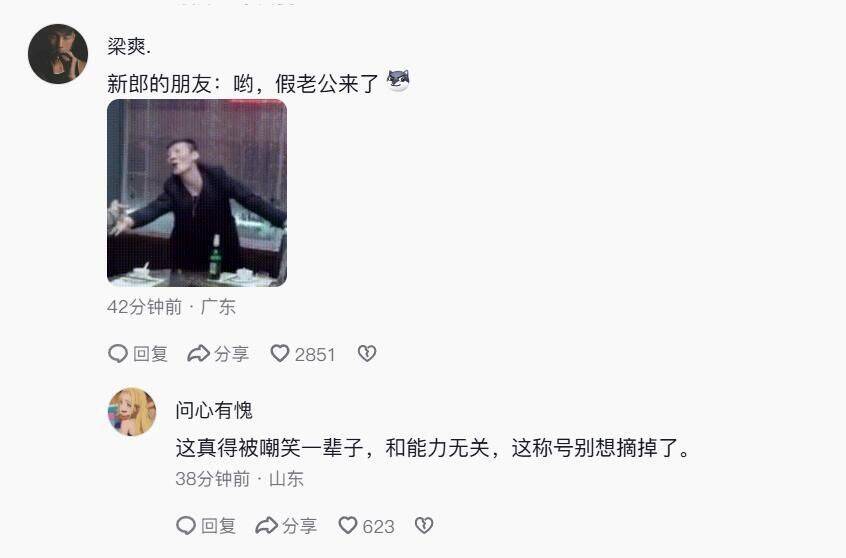
Task: Click the 回复 text under 问心有愧's reply
Action: pyautogui.click(x=219, y=526)
